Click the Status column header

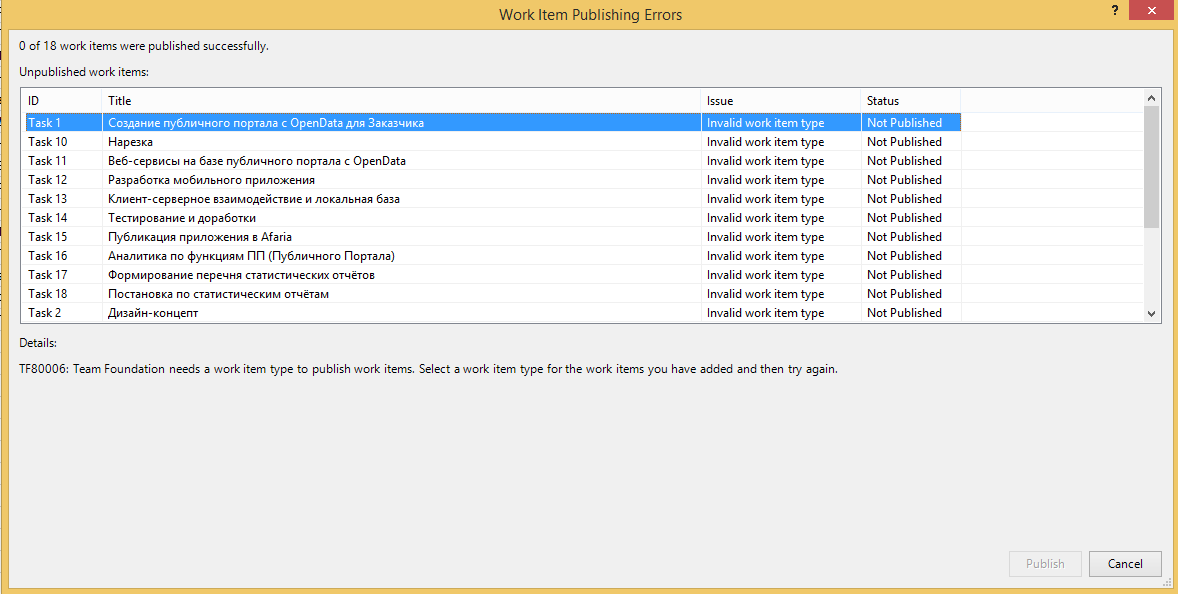pyautogui.click(x=910, y=101)
